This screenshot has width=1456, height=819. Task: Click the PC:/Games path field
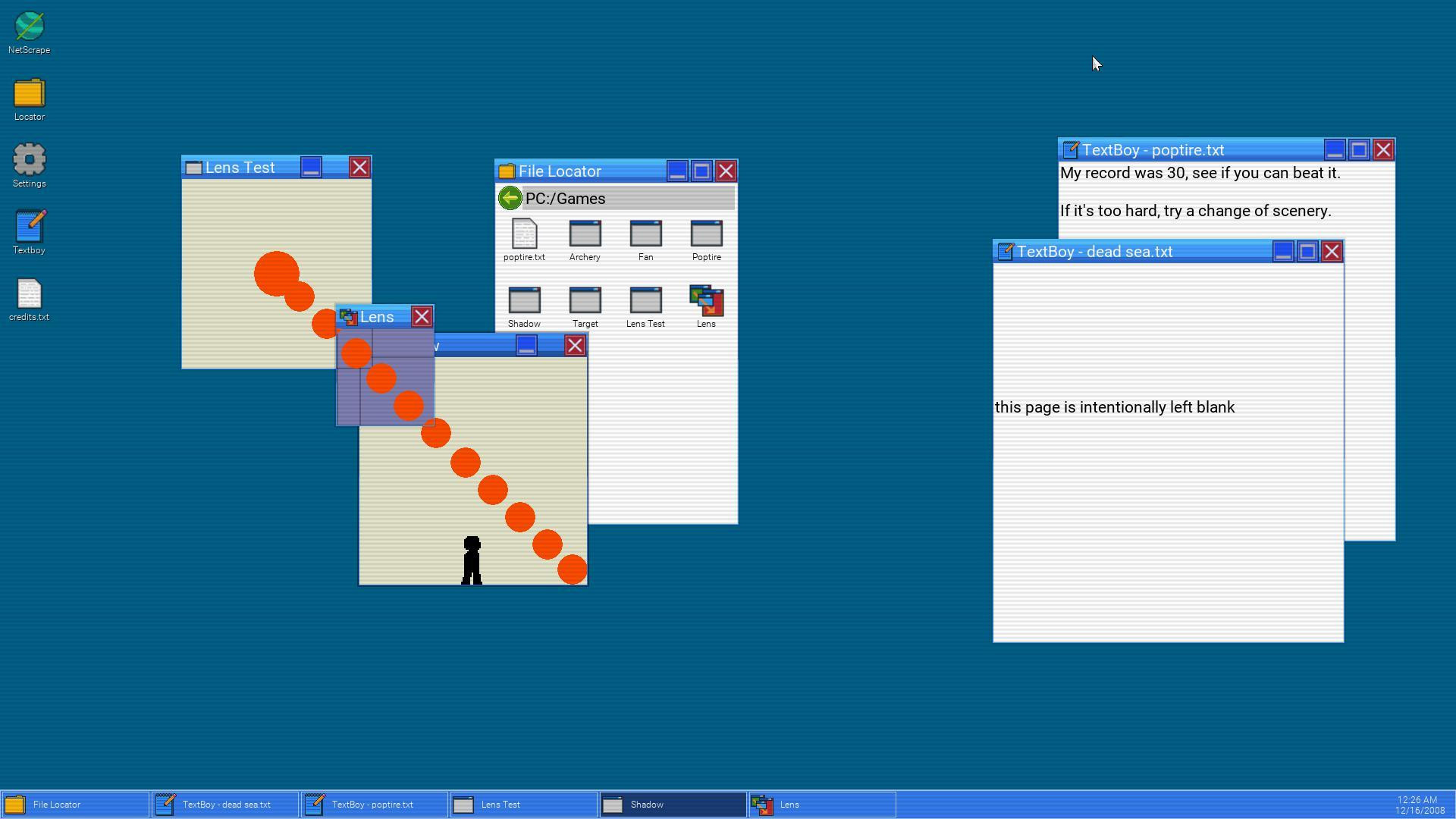[629, 199]
